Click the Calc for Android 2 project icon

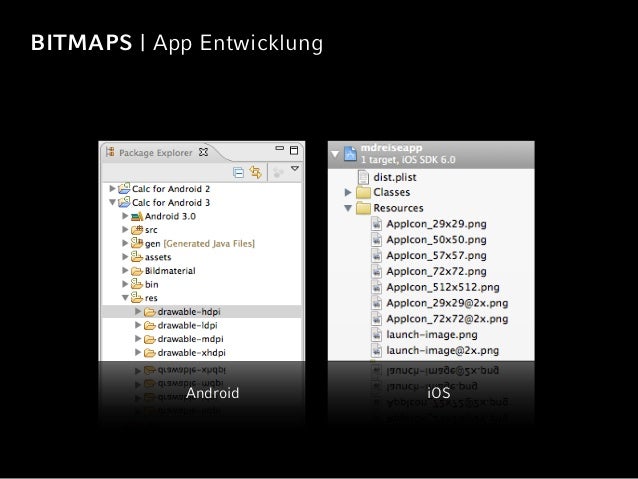coord(124,188)
